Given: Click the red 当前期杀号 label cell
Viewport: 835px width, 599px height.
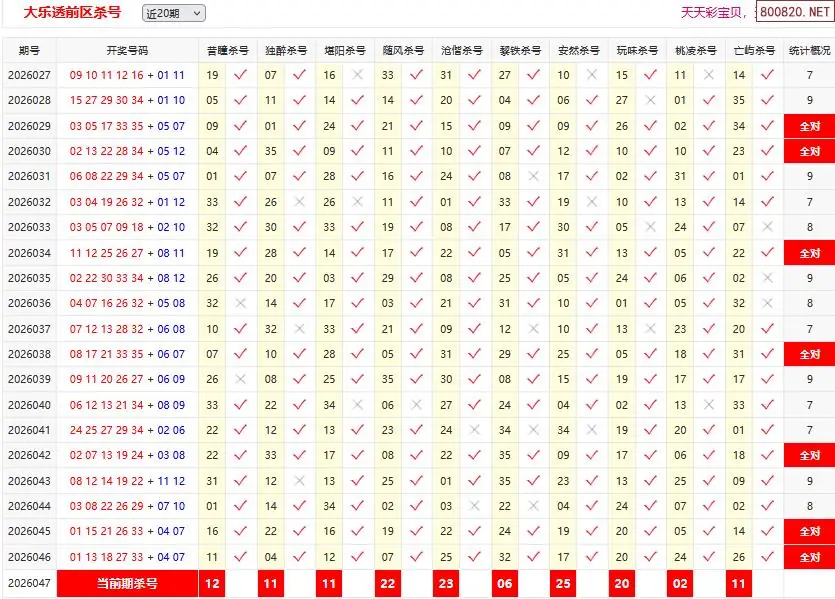Looking at the screenshot, I should pos(127,583).
